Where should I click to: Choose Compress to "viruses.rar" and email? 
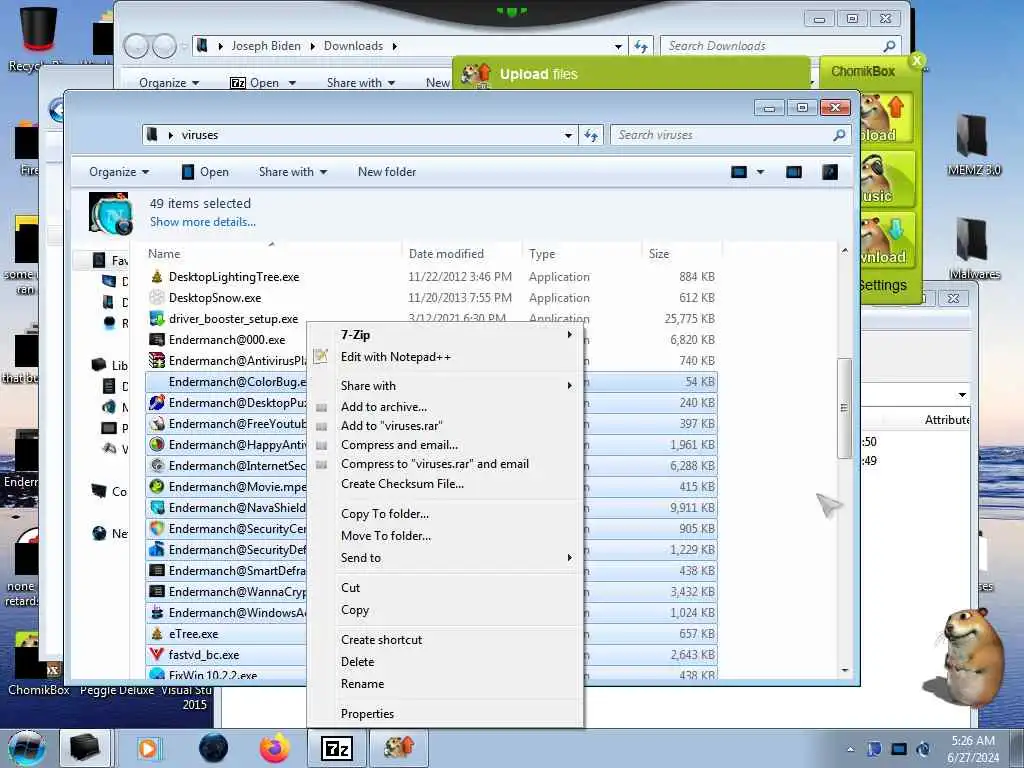click(x=444, y=464)
